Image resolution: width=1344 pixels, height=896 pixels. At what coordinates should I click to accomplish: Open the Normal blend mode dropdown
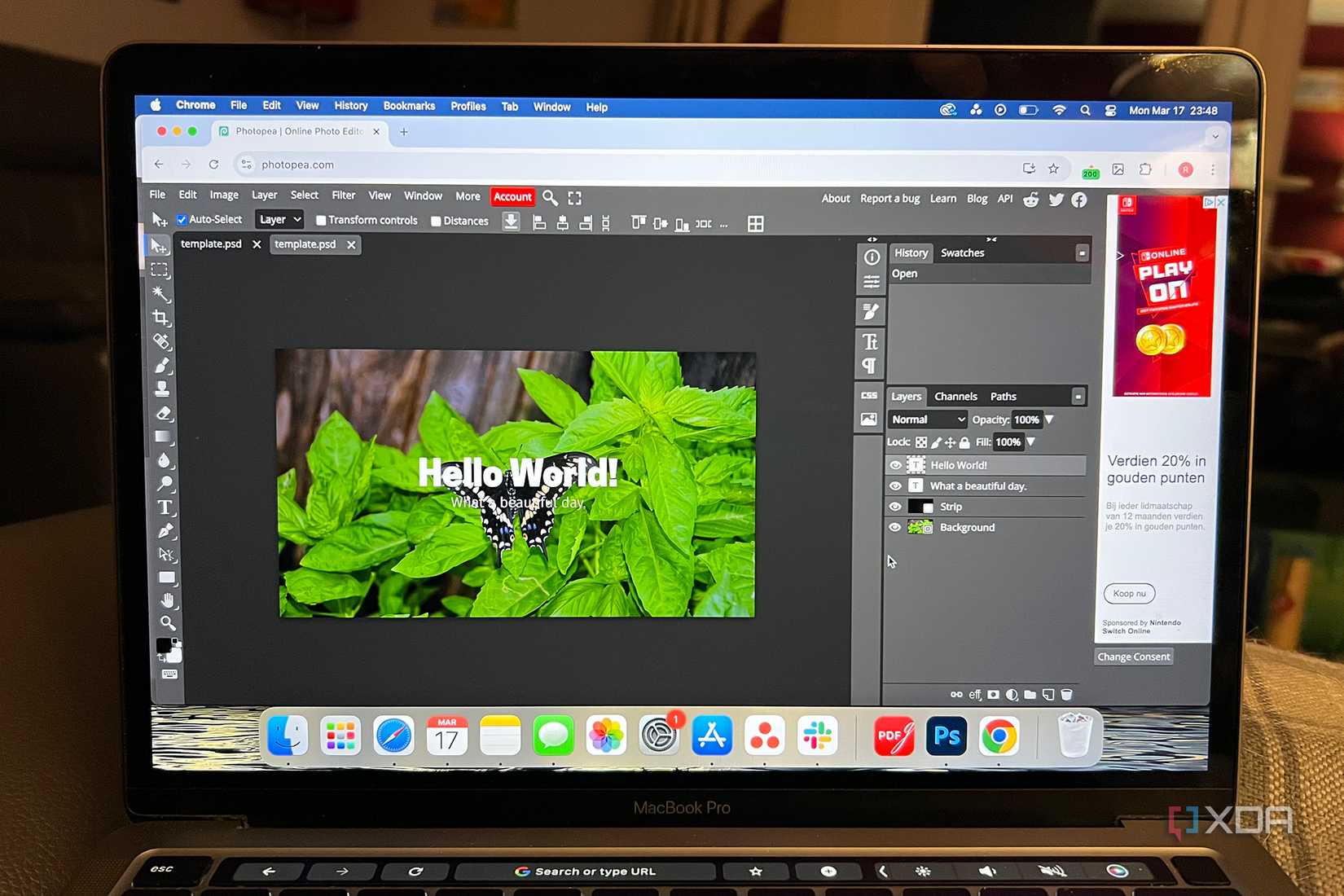[927, 419]
